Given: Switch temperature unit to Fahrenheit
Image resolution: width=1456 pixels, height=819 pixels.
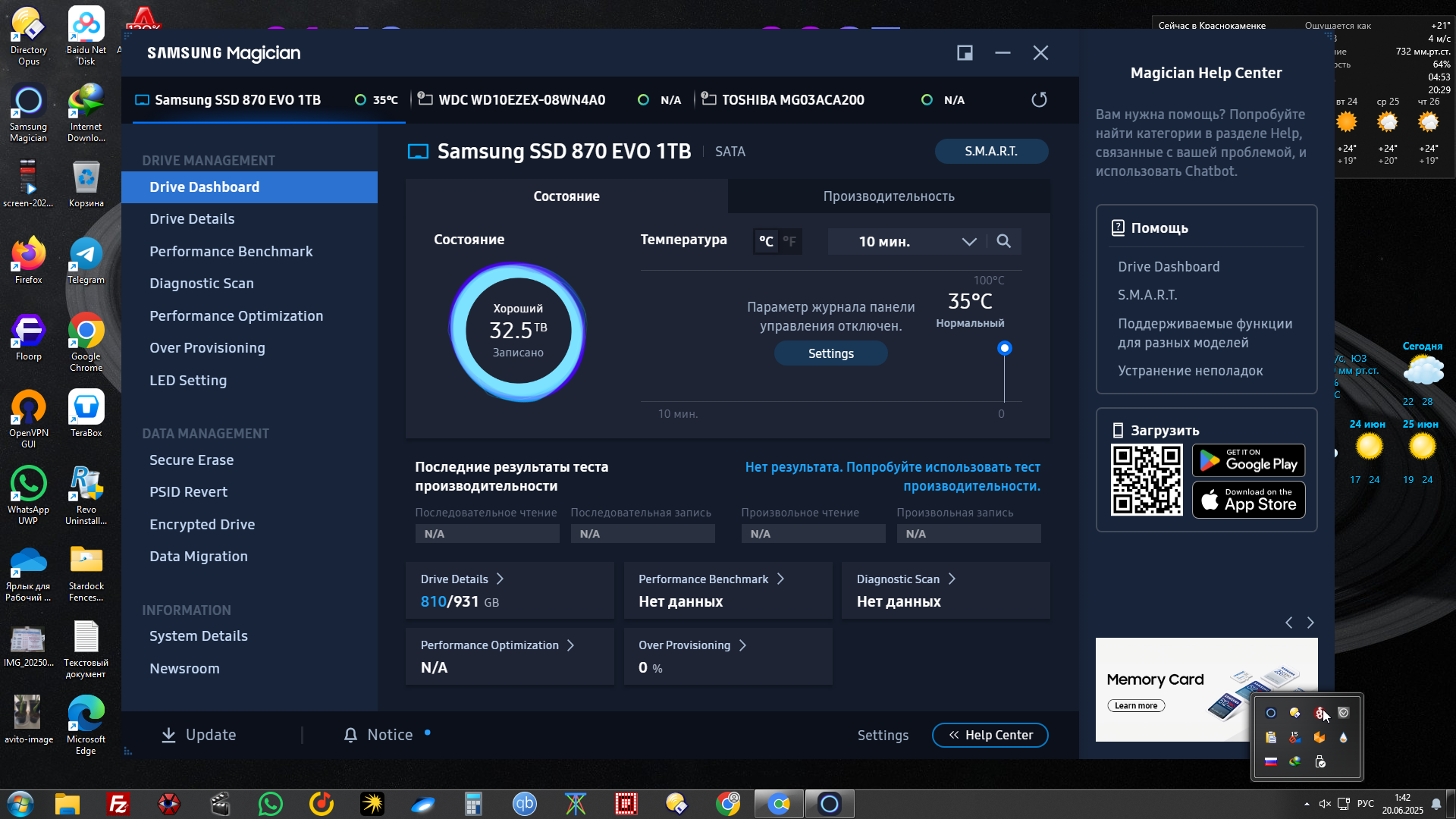Looking at the screenshot, I should (789, 241).
